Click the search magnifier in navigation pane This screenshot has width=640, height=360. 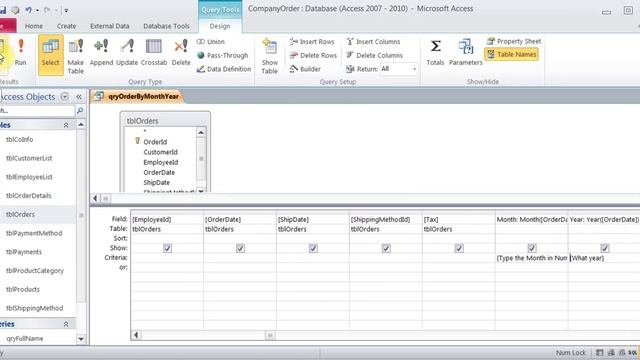click(80, 111)
